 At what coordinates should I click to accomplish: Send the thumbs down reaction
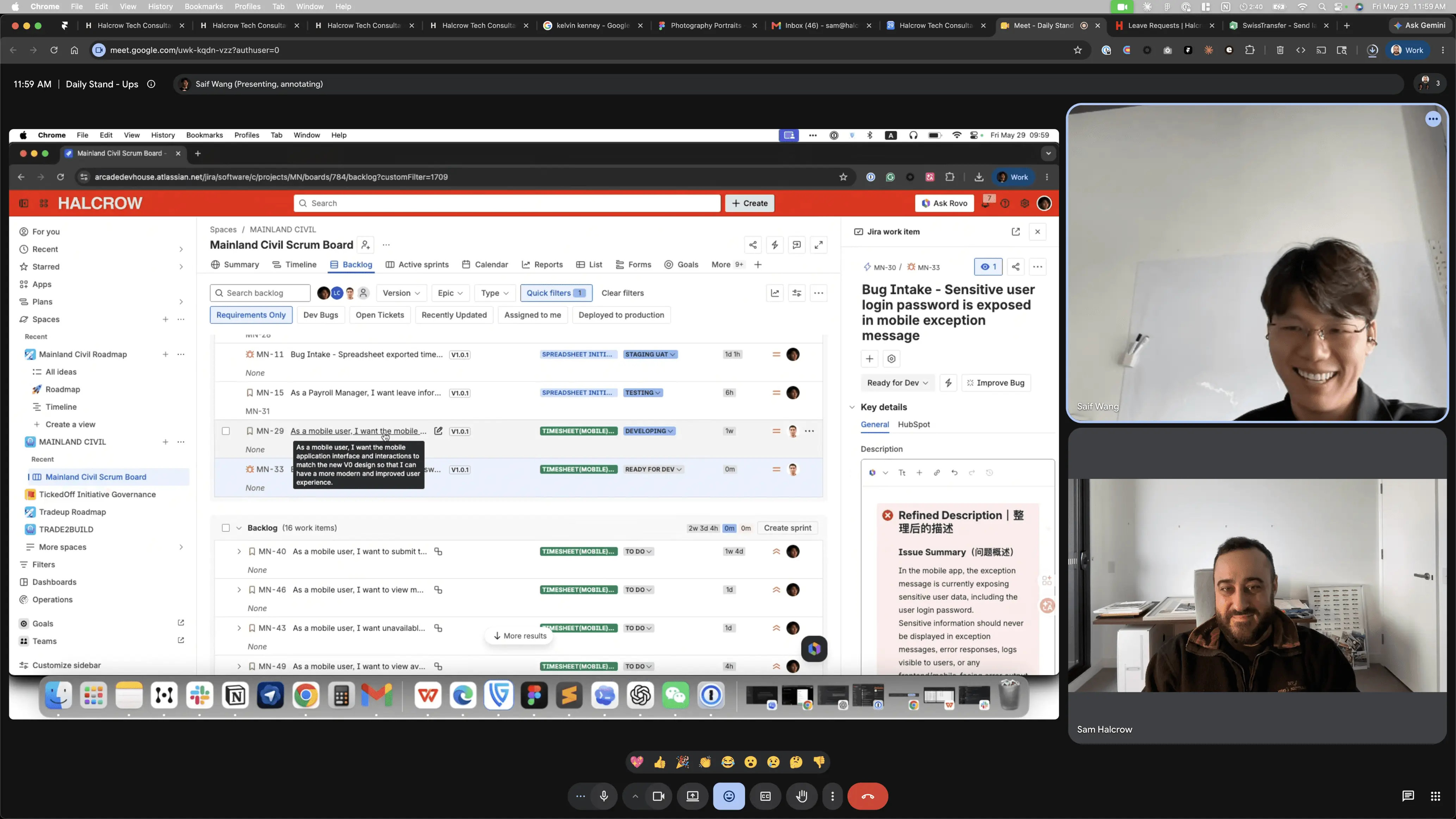(819, 762)
